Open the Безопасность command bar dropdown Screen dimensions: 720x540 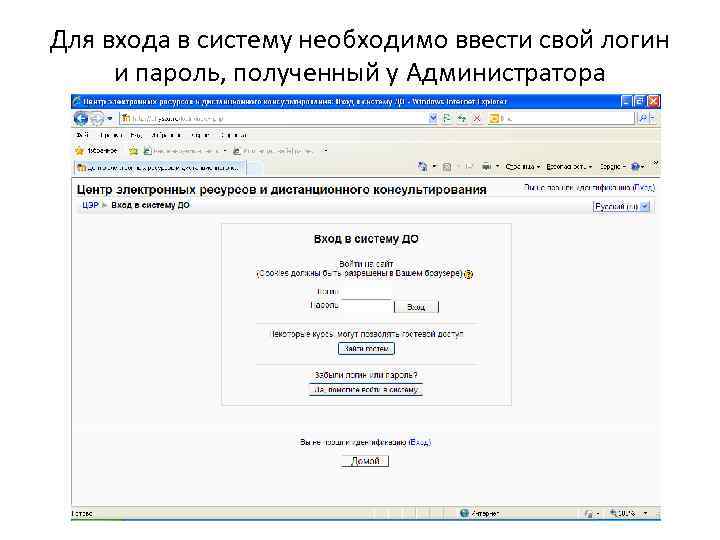click(569, 167)
